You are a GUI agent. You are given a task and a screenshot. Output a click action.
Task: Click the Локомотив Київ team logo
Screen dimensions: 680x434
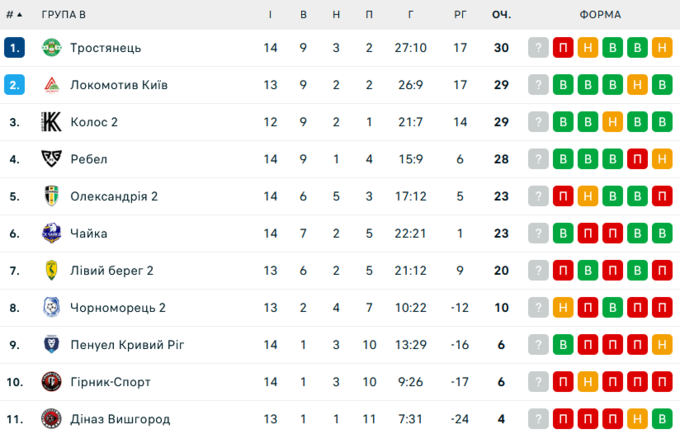click(51, 85)
